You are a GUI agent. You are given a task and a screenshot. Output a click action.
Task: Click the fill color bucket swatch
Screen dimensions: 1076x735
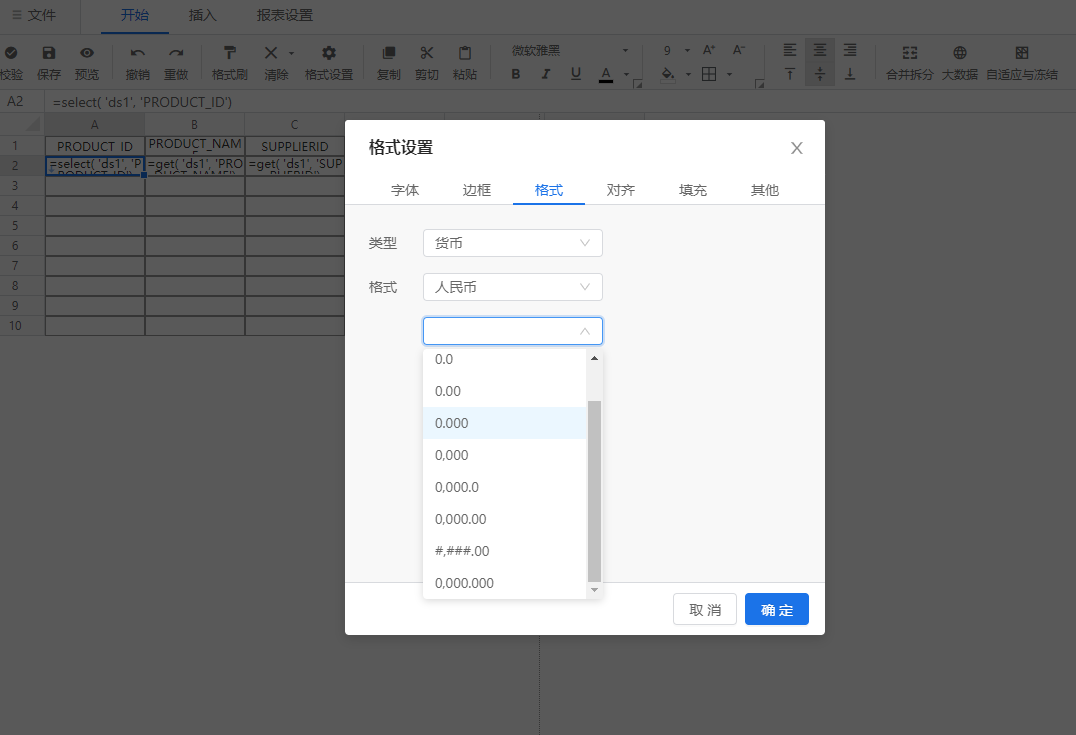click(x=668, y=74)
